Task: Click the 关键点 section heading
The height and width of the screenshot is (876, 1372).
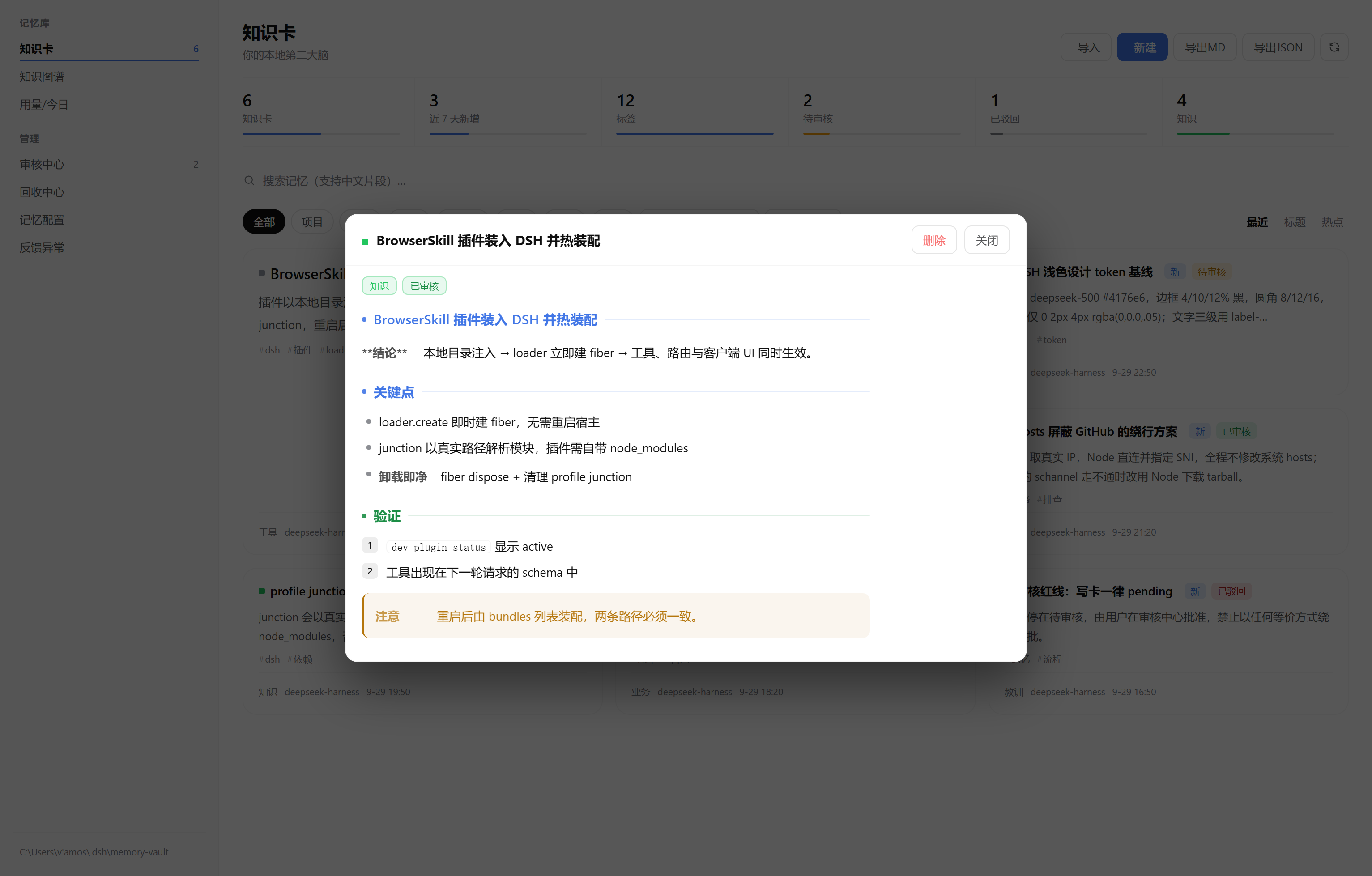Action: click(394, 392)
